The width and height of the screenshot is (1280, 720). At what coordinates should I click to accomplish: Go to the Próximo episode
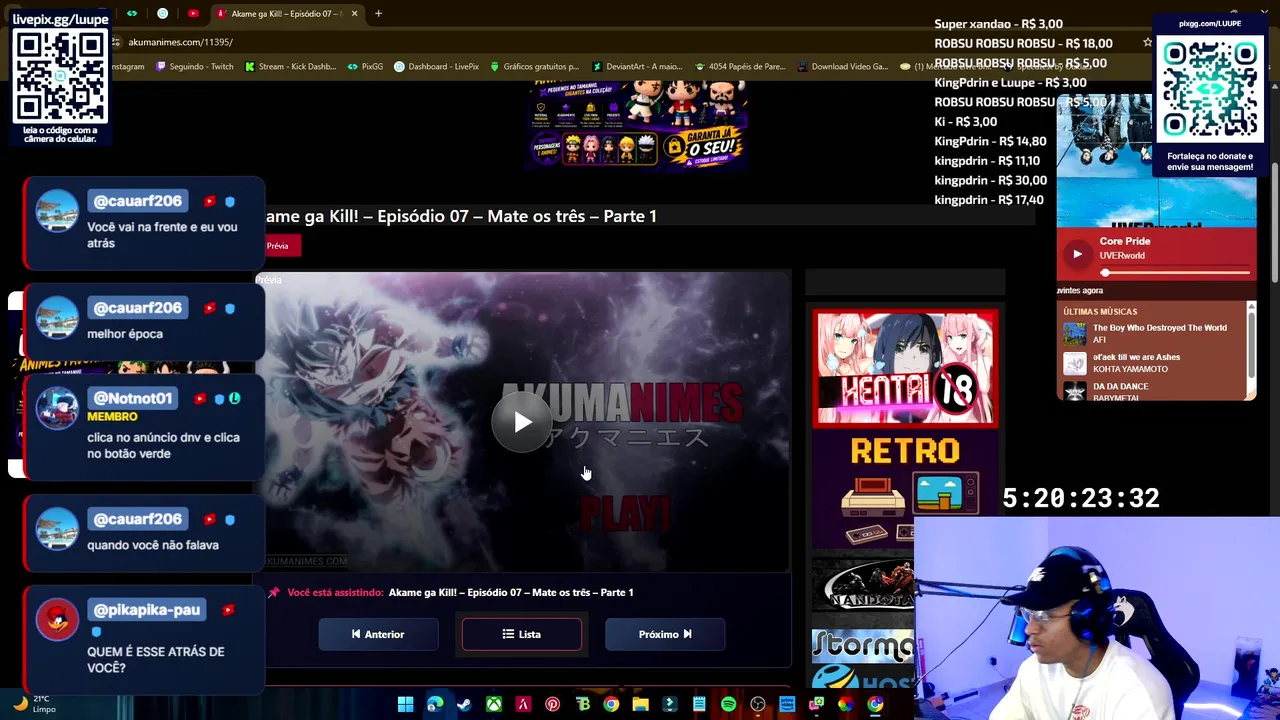point(665,634)
